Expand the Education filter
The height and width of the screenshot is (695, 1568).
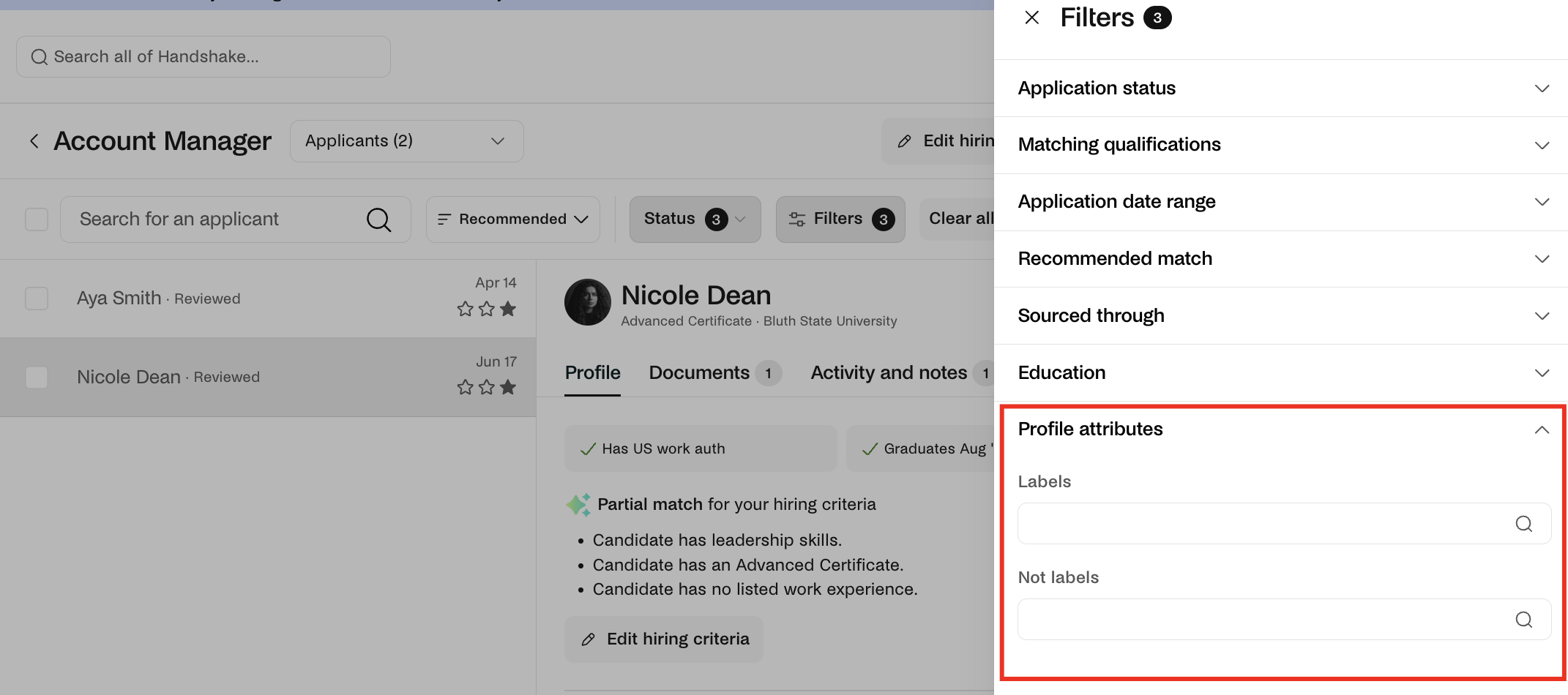[x=1281, y=373]
